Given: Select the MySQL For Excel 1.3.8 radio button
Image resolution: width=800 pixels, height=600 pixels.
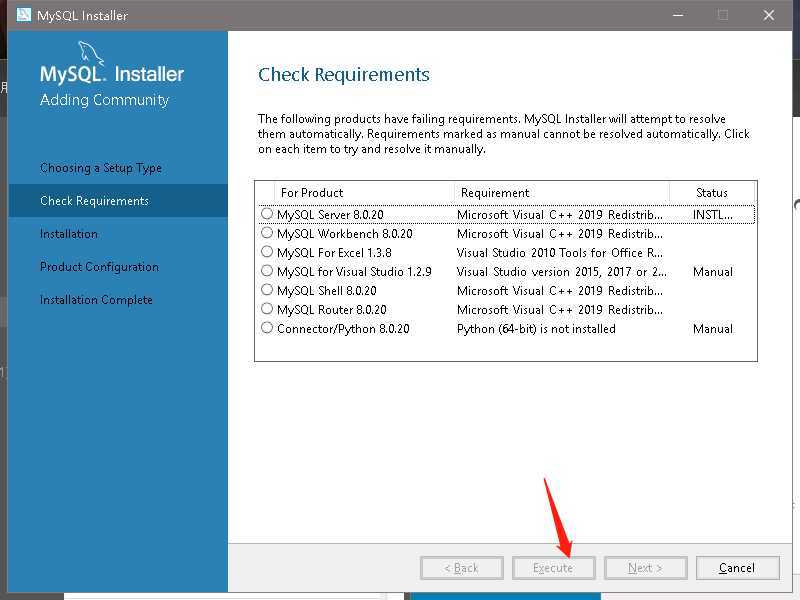Looking at the screenshot, I should pos(267,252).
